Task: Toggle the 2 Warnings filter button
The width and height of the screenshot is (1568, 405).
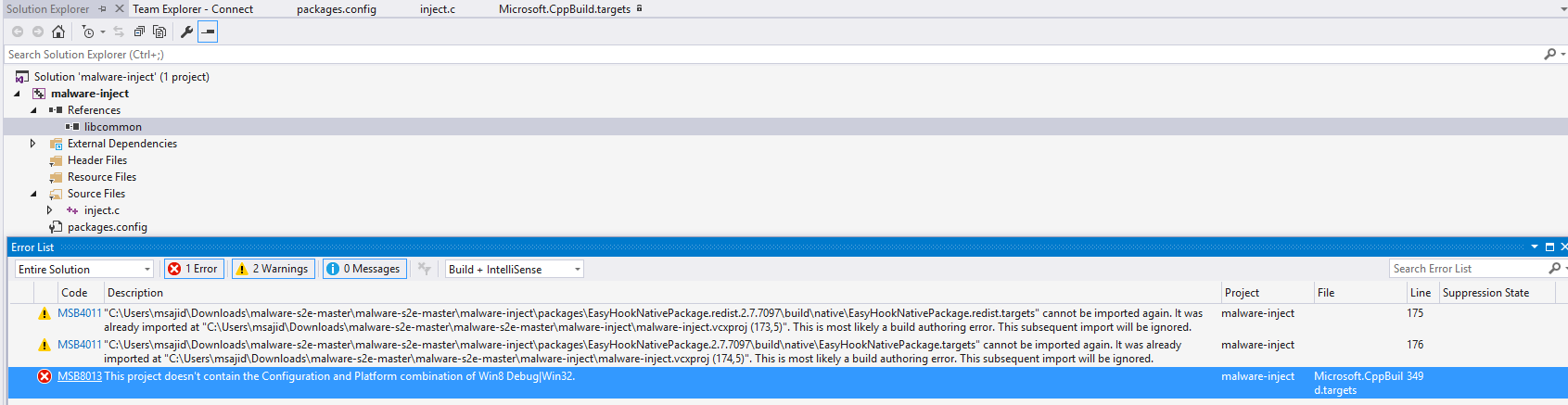Action: tap(273, 269)
